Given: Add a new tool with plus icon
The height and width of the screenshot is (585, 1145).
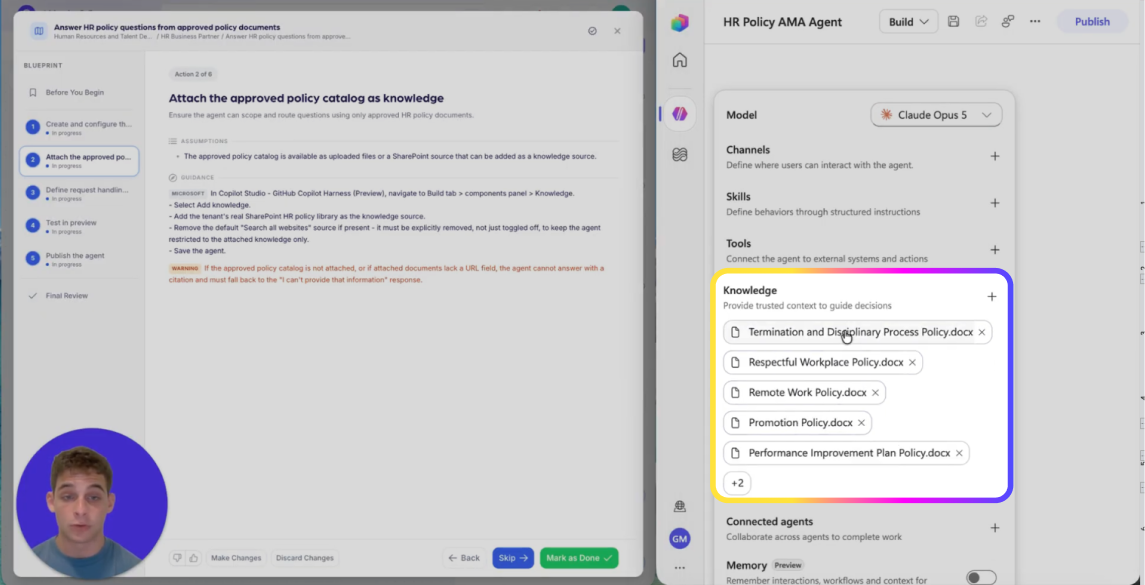Looking at the screenshot, I should pyautogui.click(x=995, y=250).
